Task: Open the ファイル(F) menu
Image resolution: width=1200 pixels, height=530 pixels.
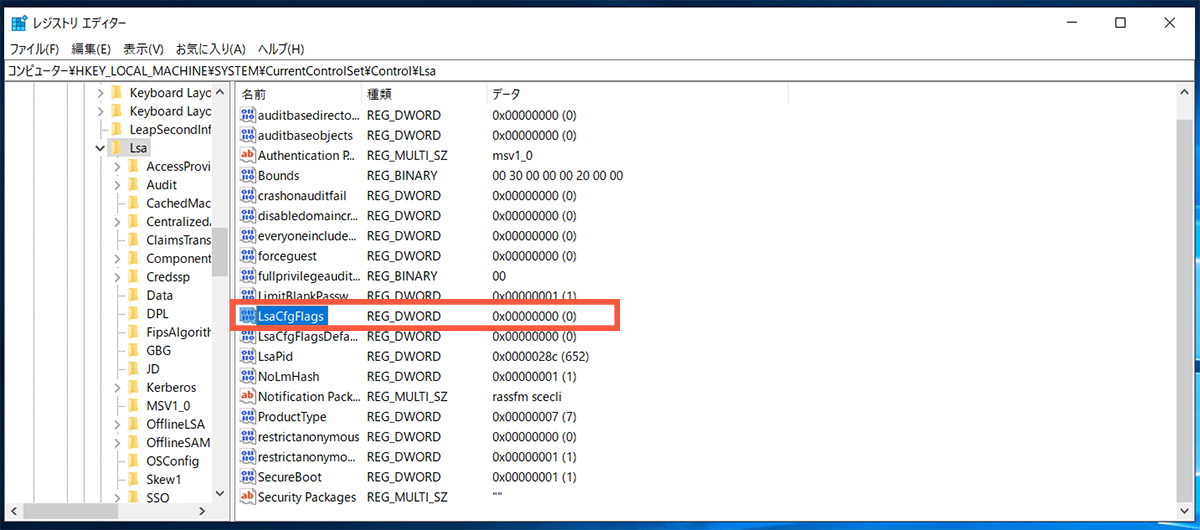Action: tap(34, 49)
